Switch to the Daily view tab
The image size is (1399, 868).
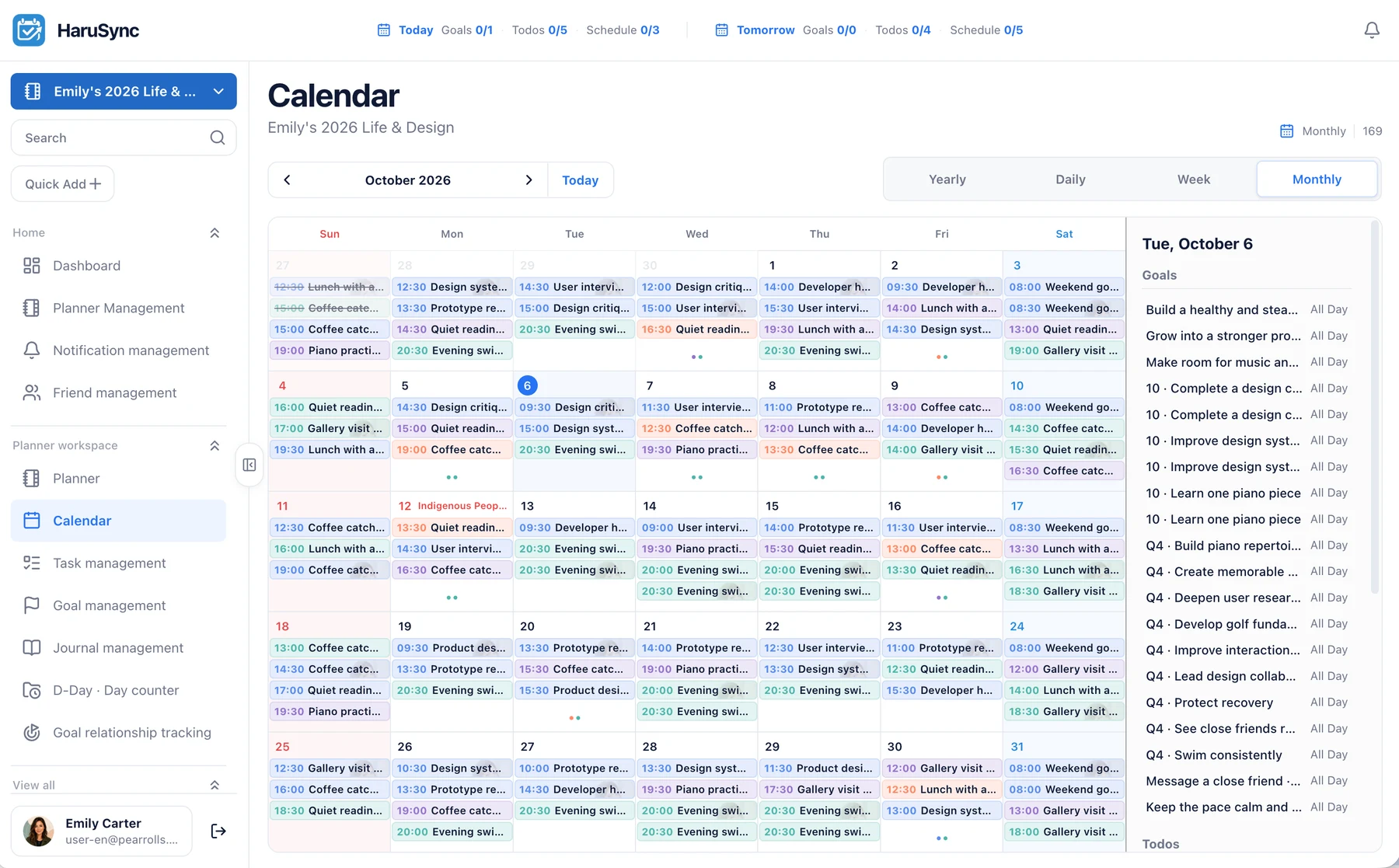click(1070, 179)
